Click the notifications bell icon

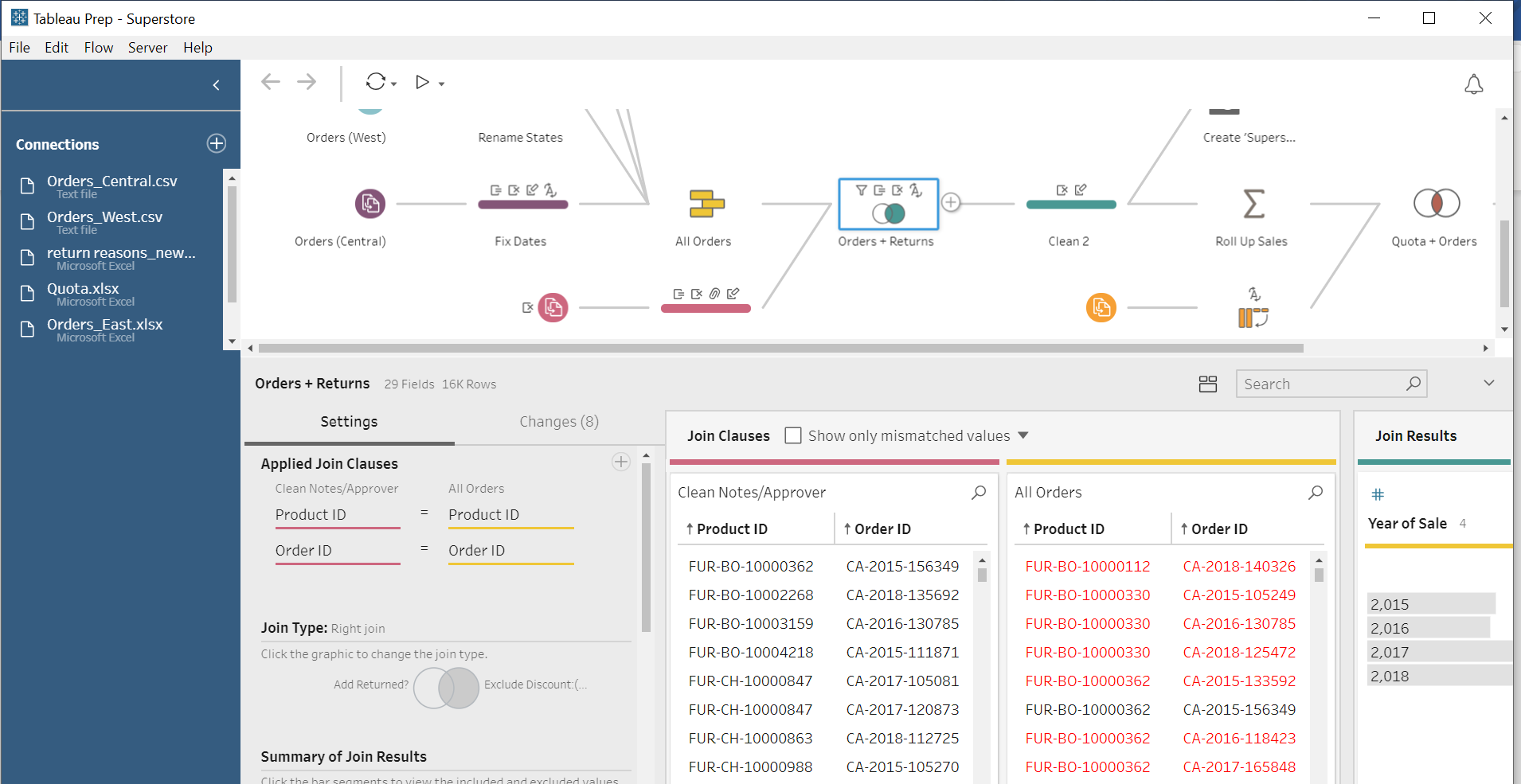[1473, 84]
